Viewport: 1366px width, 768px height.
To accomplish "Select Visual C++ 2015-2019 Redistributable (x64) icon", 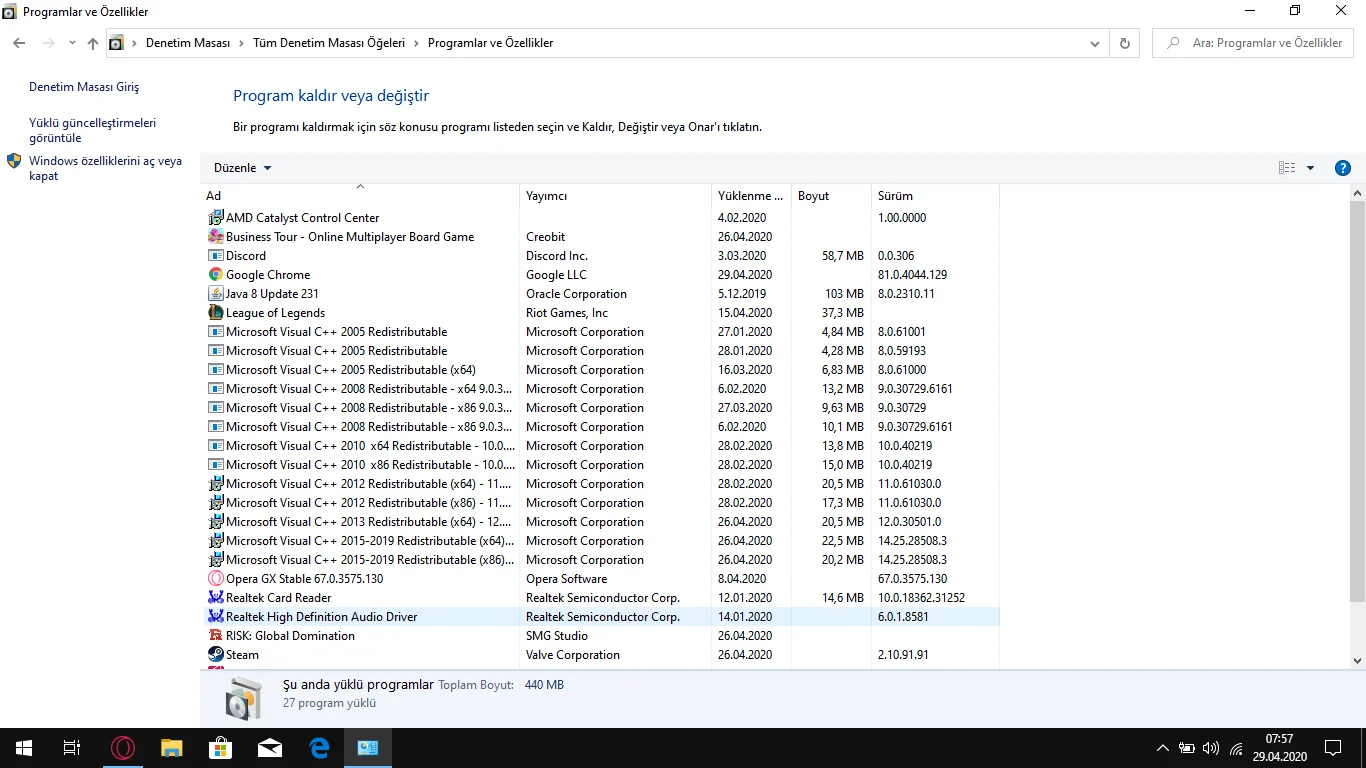I will [x=215, y=541].
